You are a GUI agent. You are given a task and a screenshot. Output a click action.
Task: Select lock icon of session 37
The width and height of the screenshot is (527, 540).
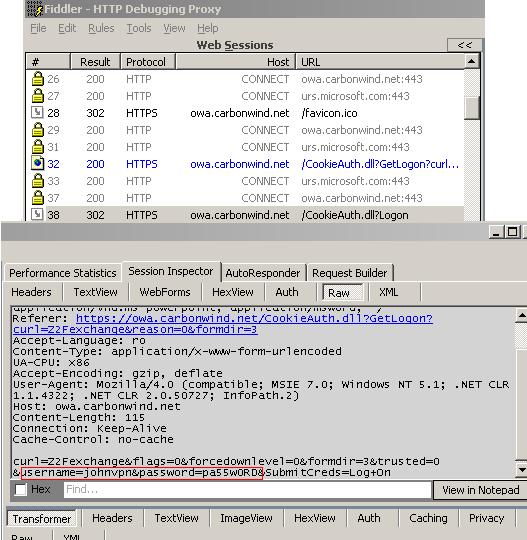click(38, 198)
